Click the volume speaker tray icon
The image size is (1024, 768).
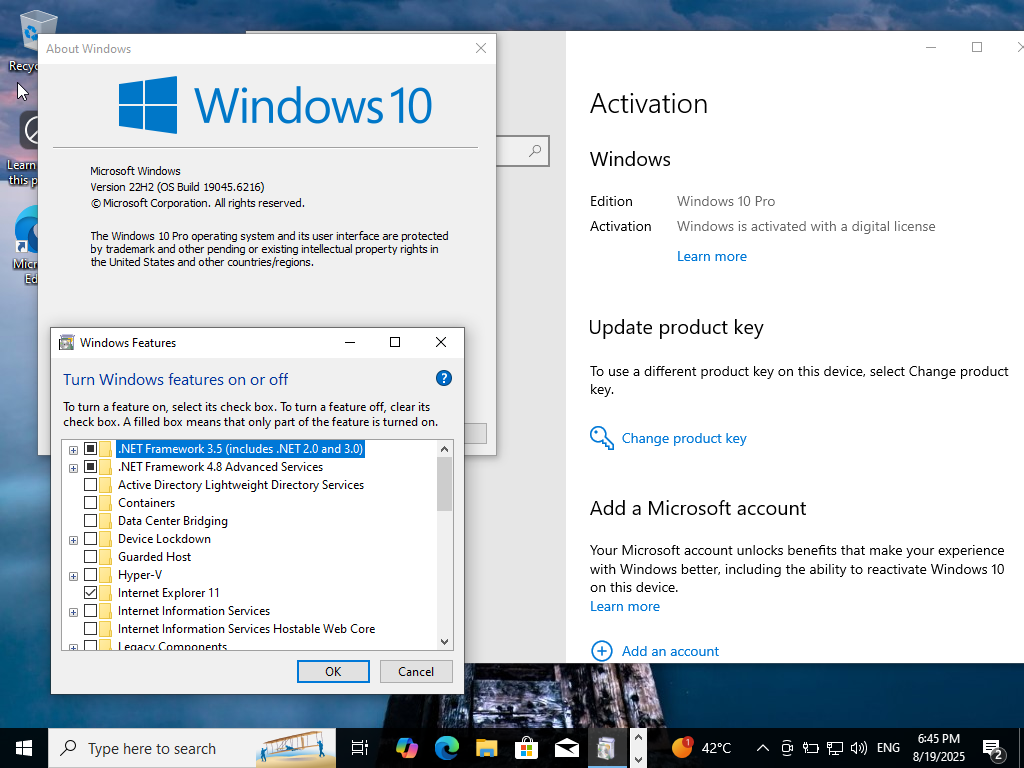click(x=859, y=748)
